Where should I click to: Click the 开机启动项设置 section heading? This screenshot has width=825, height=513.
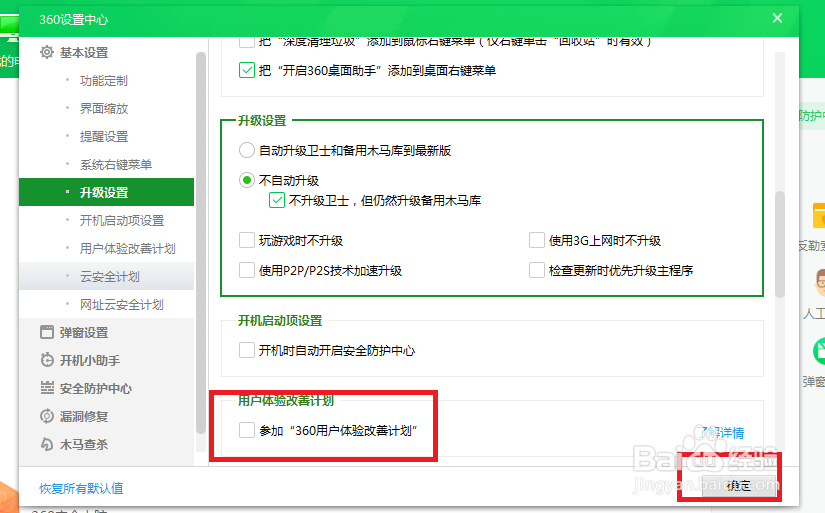tap(280, 320)
